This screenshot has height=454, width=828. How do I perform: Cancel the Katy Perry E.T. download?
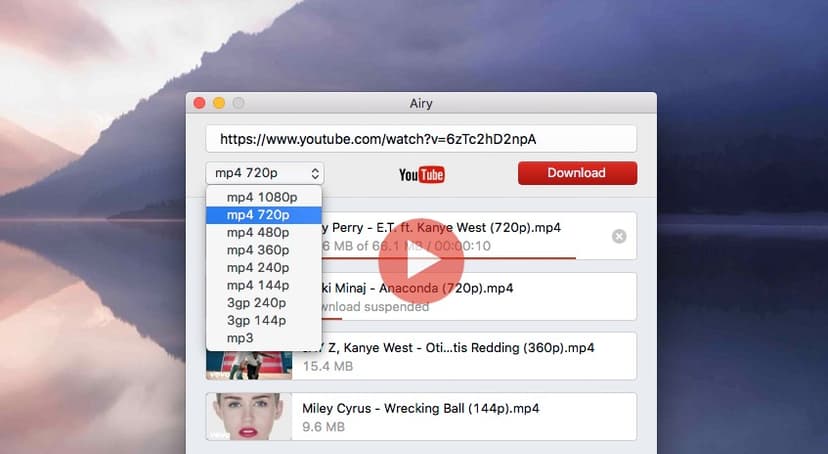pos(619,236)
